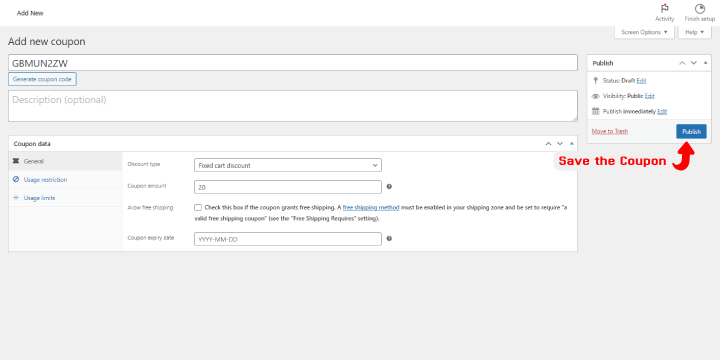Enable the Allow free shipping checkbox
This screenshot has height=360, width=720.
[198, 208]
